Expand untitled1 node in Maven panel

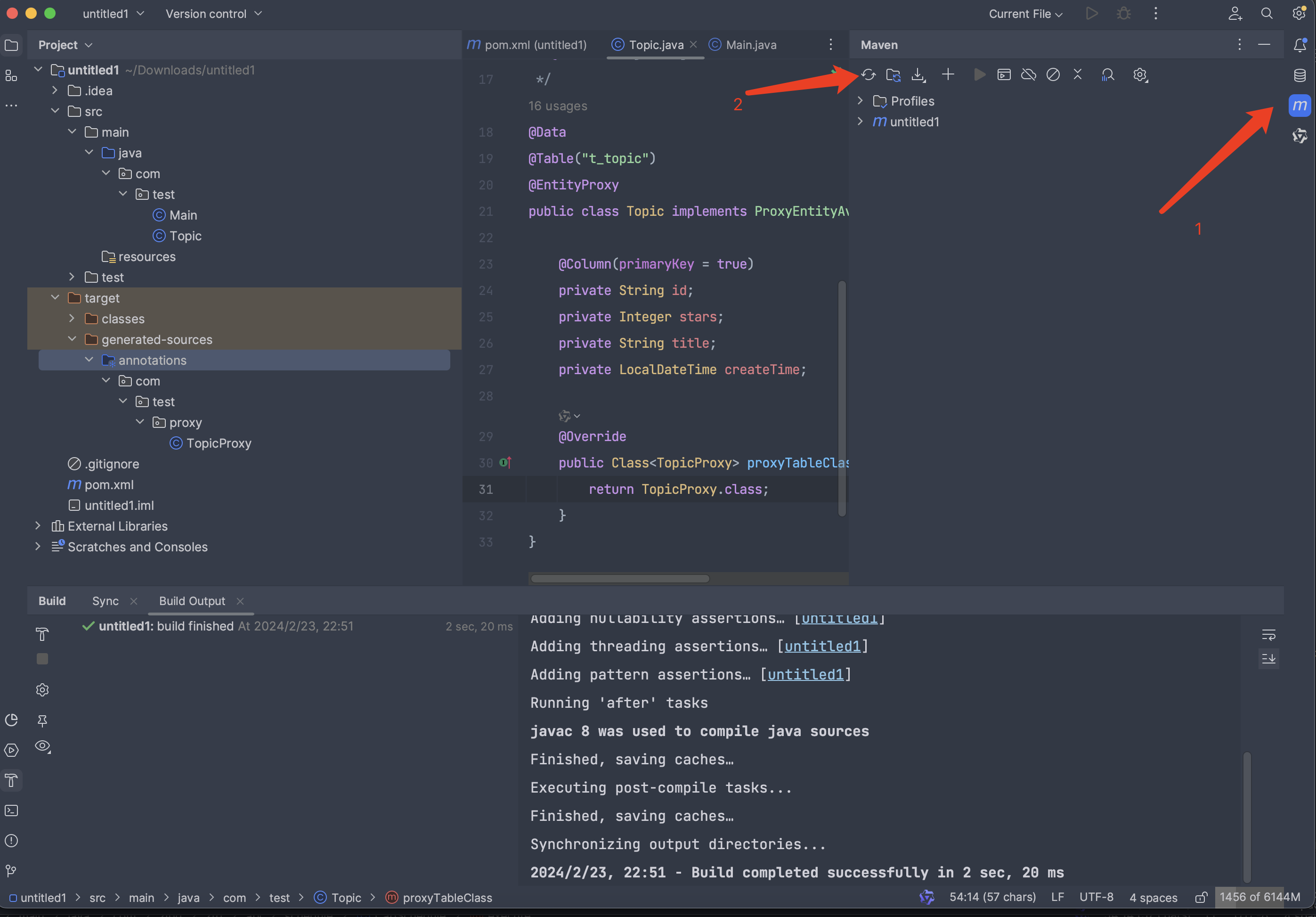(x=860, y=122)
